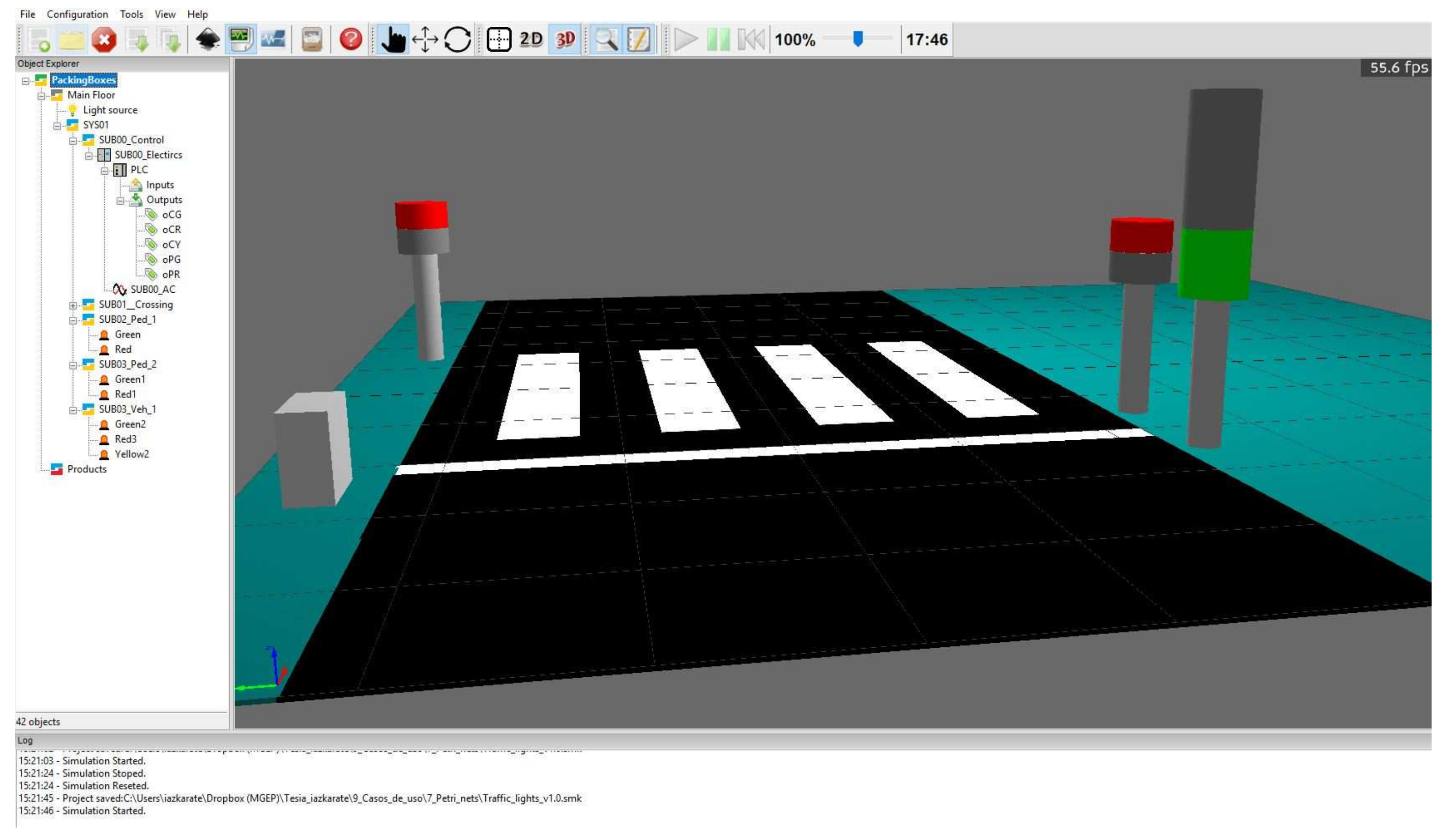Screen dimensions: 1441x840
Task: Collapse the Outputs tree node
Action: 121,201
